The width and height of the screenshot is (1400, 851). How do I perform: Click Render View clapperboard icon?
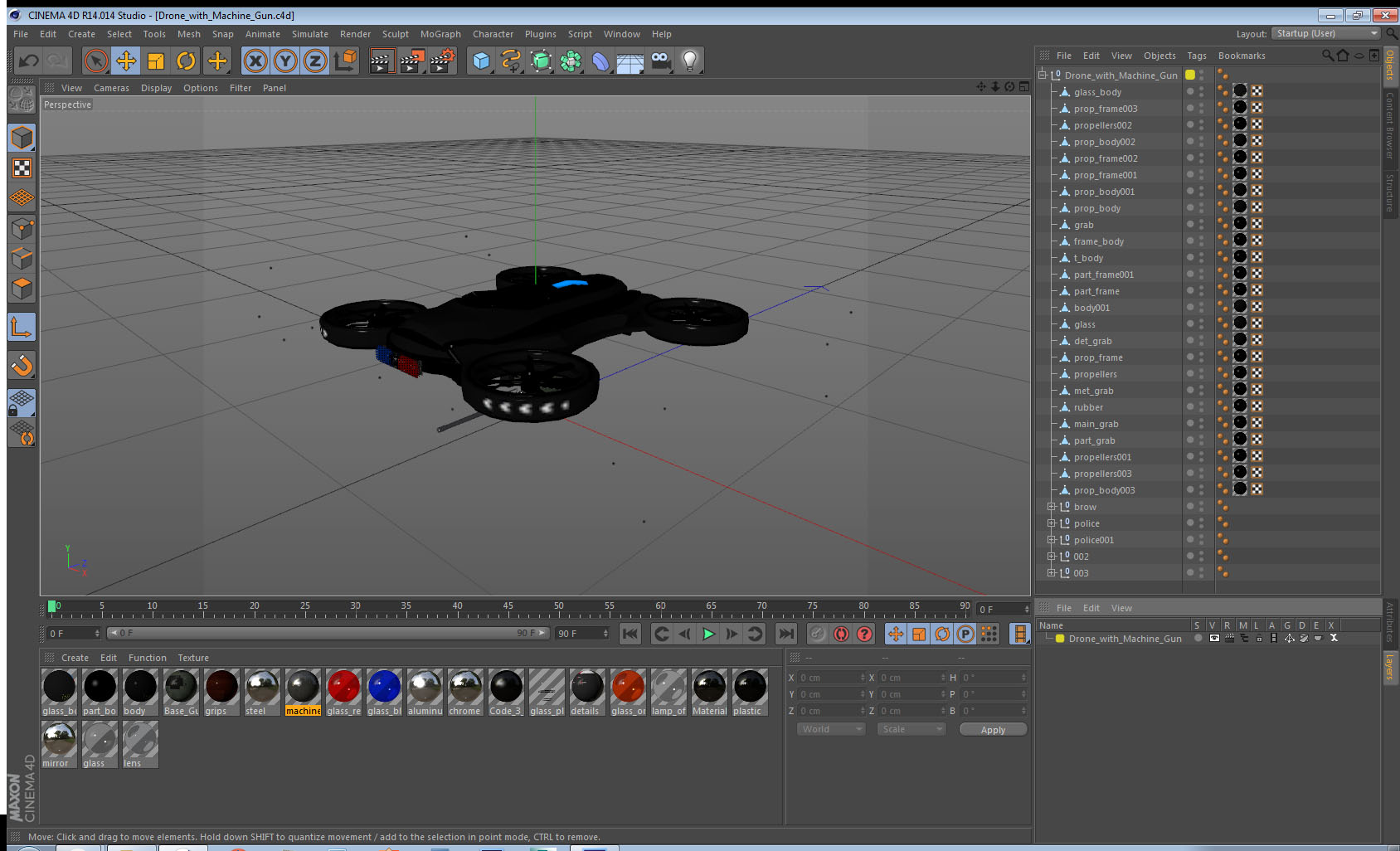382,61
